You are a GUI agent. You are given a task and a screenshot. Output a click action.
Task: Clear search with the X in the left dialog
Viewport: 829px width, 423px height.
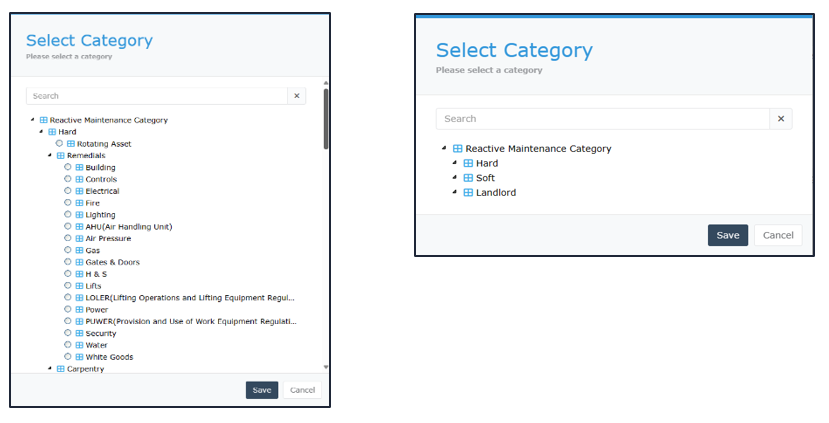(297, 96)
